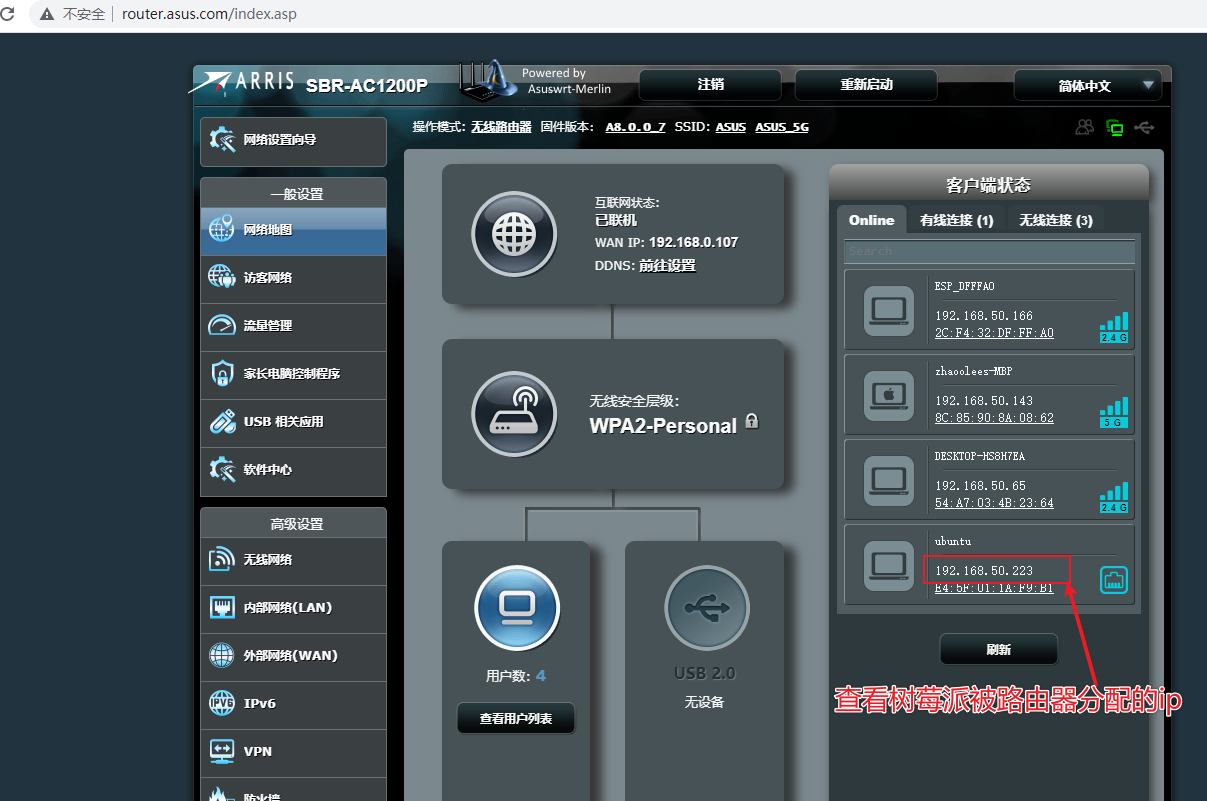Click the 网络地图 globe sidebar icon

pyautogui.click(x=222, y=230)
